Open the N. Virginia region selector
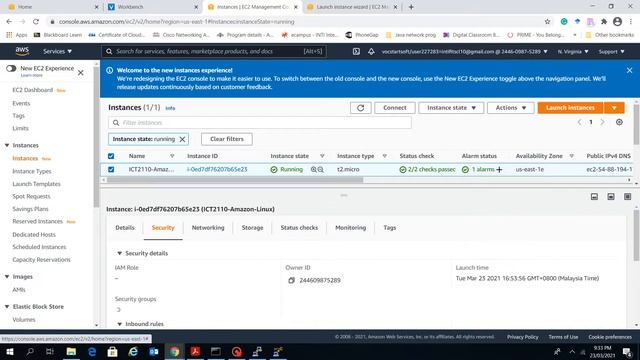The height and width of the screenshot is (360, 640). click(x=573, y=51)
